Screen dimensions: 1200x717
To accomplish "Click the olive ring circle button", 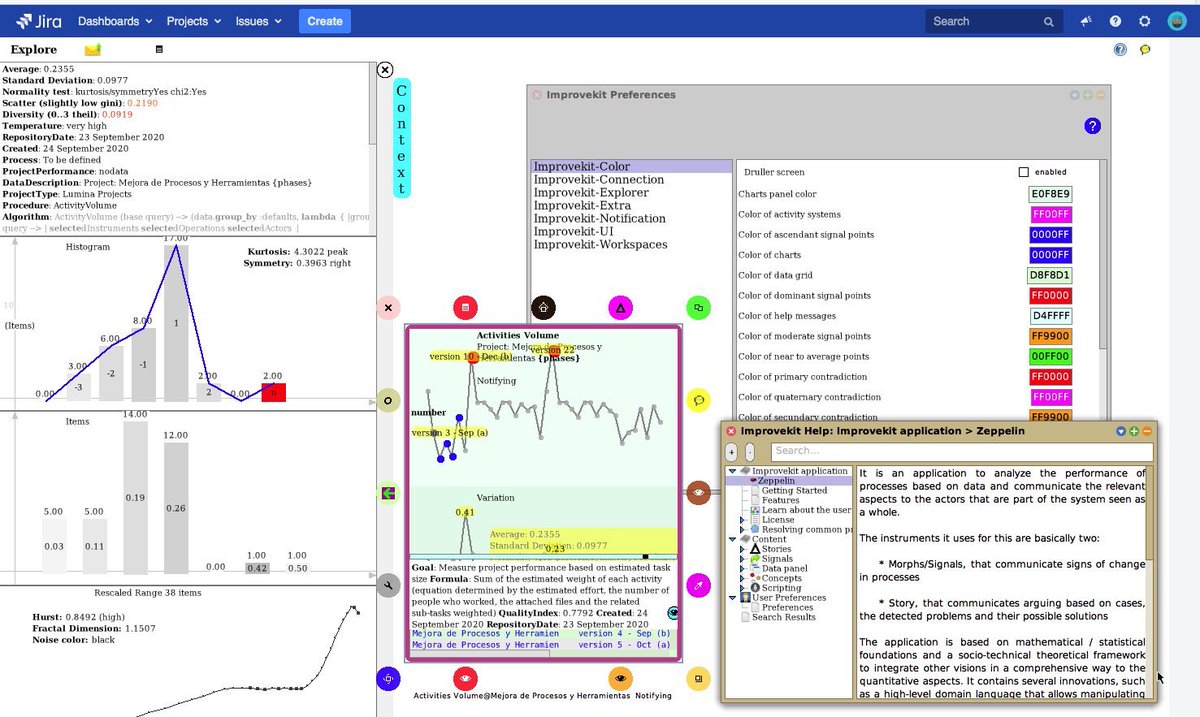I will (388, 400).
